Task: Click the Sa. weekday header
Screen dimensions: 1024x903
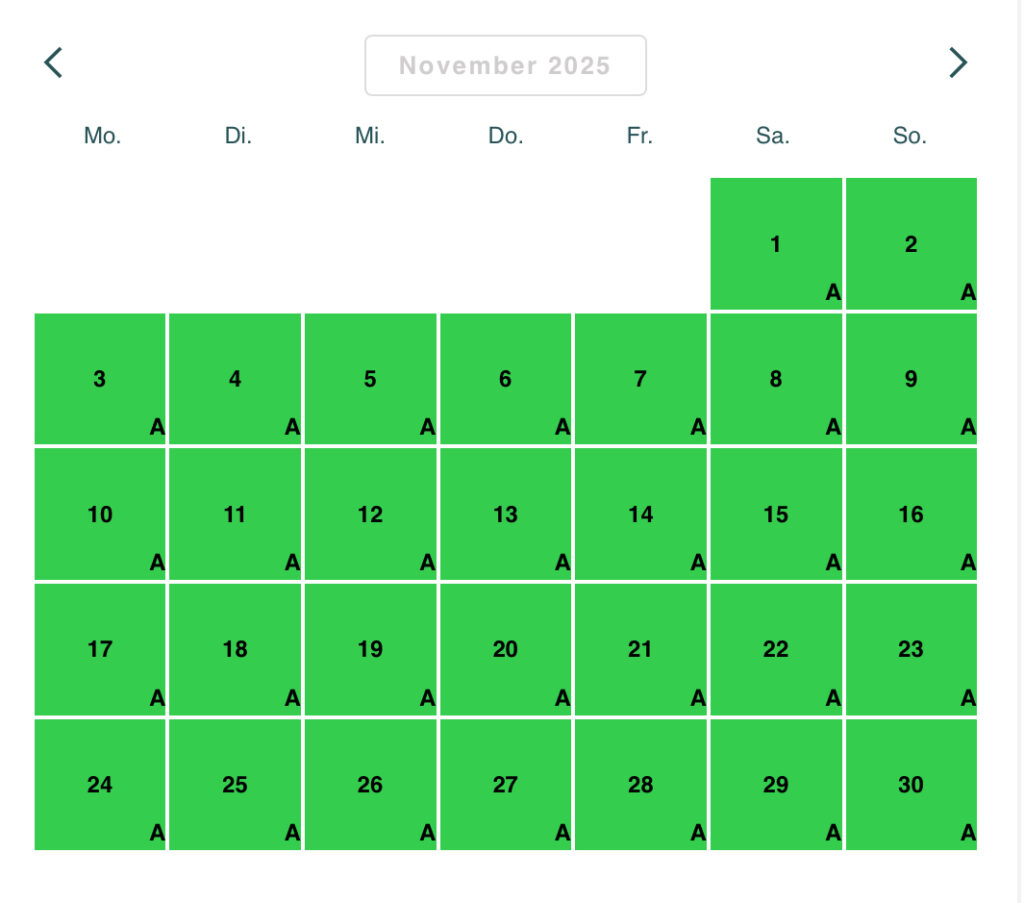Action: (773, 135)
